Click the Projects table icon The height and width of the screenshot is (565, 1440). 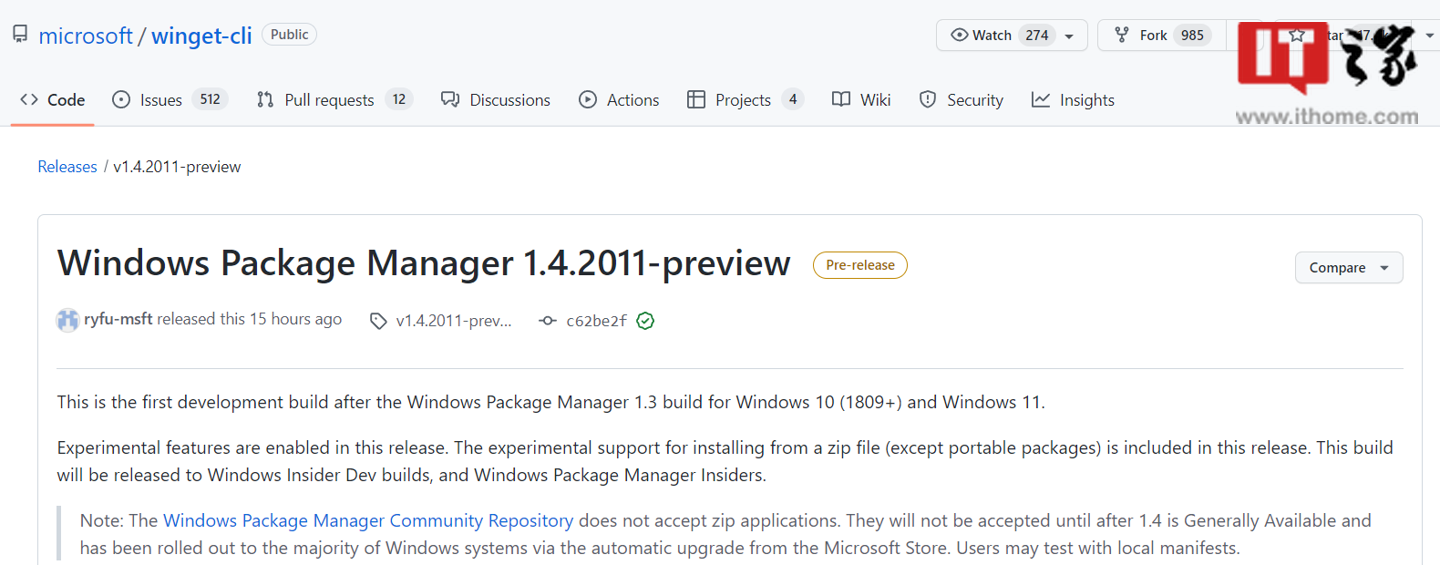[x=696, y=100]
